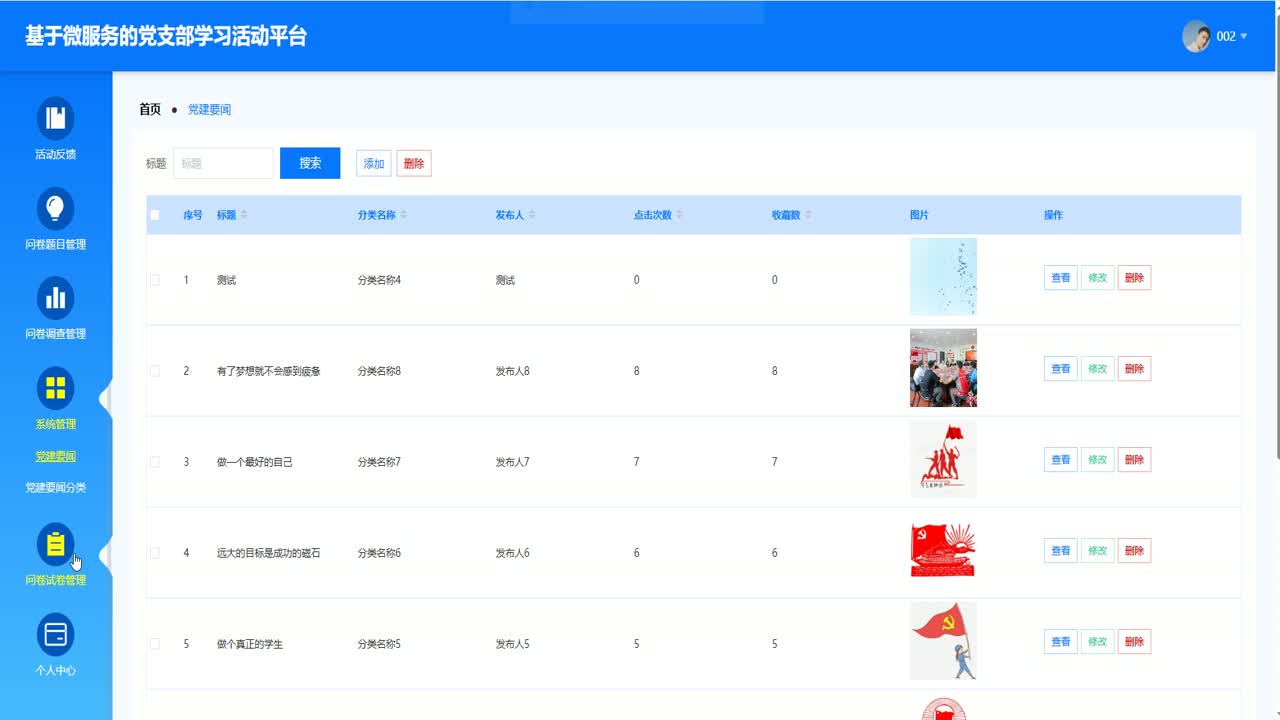This screenshot has width=1280, height=720.
Task: Click the 分类名称4 cell
Action: [x=379, y=280]
